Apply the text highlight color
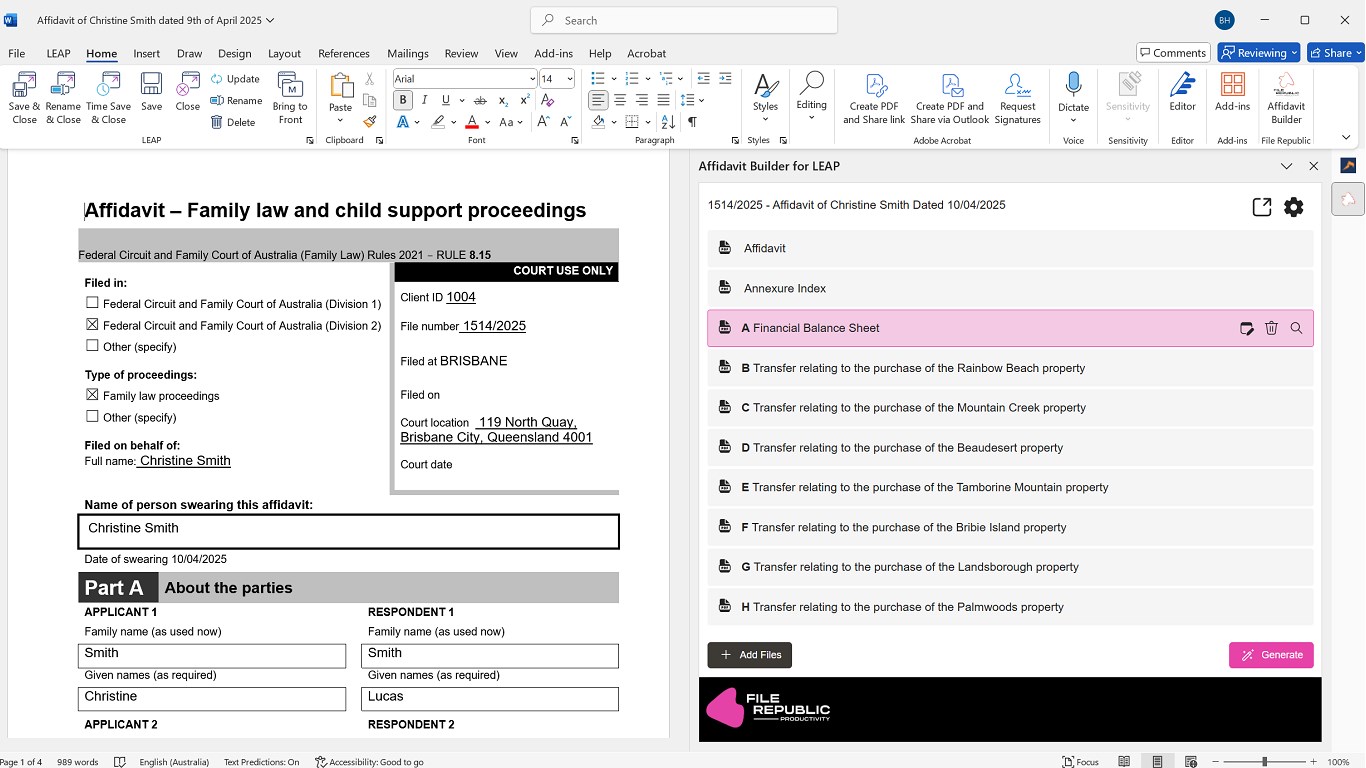 tap(438, 122)
